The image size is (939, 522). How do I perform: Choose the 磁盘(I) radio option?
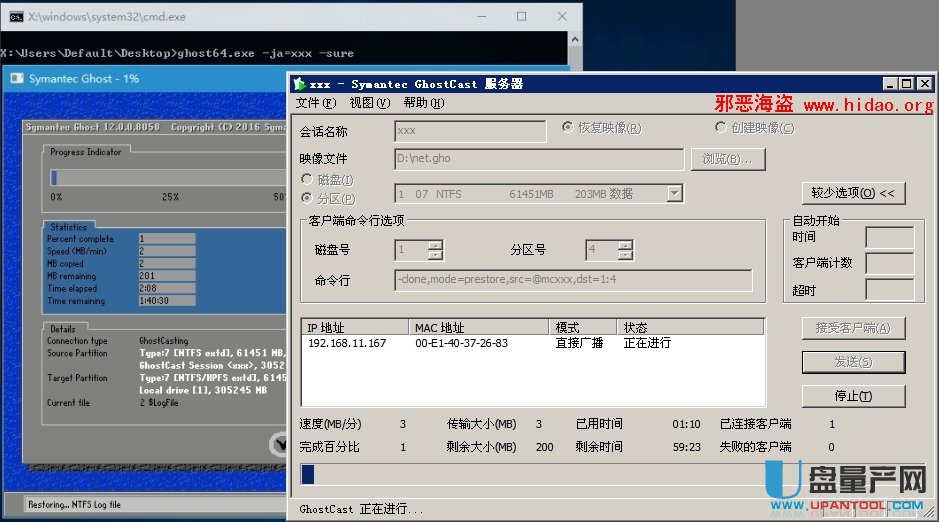coord(306,179)
